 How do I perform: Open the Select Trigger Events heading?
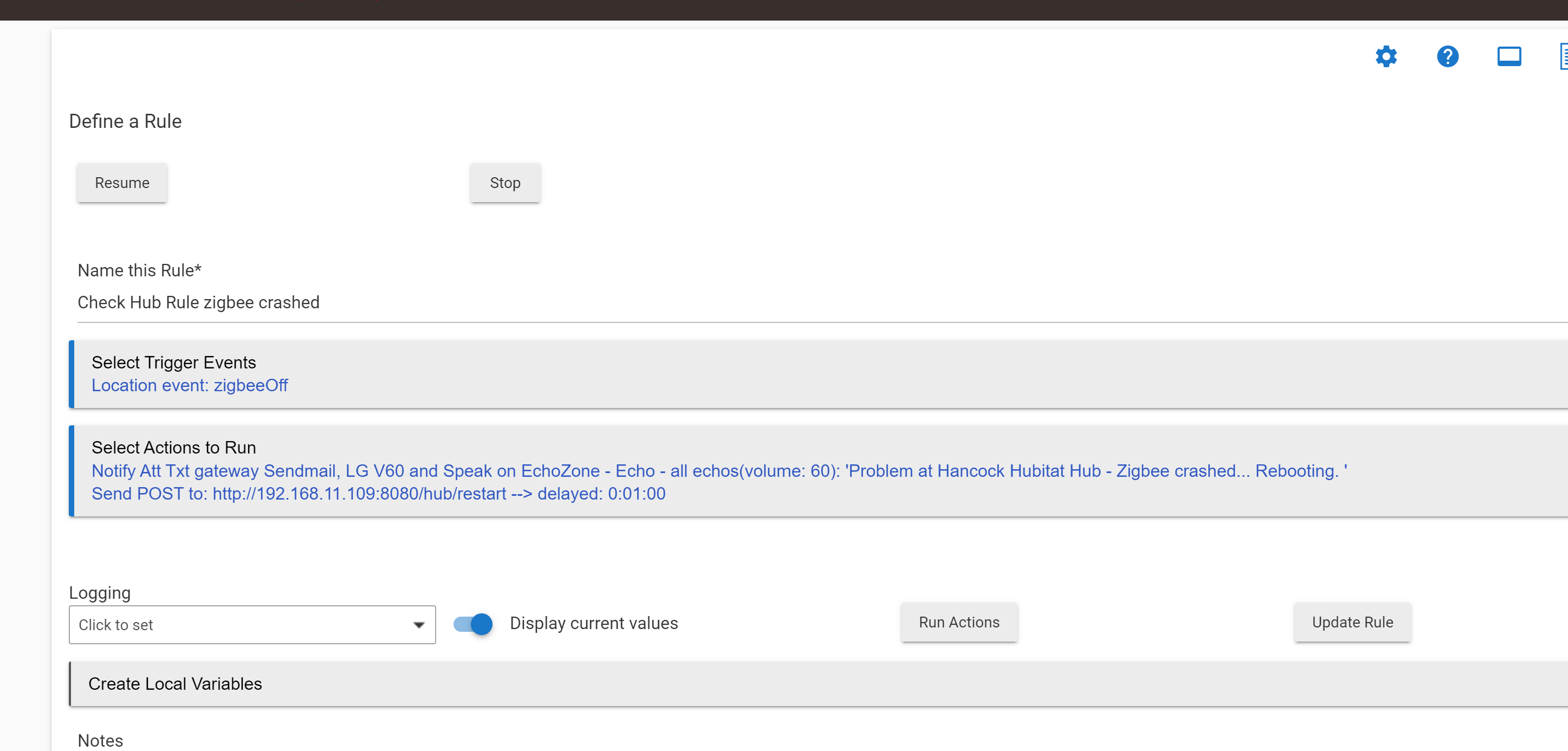173,362
